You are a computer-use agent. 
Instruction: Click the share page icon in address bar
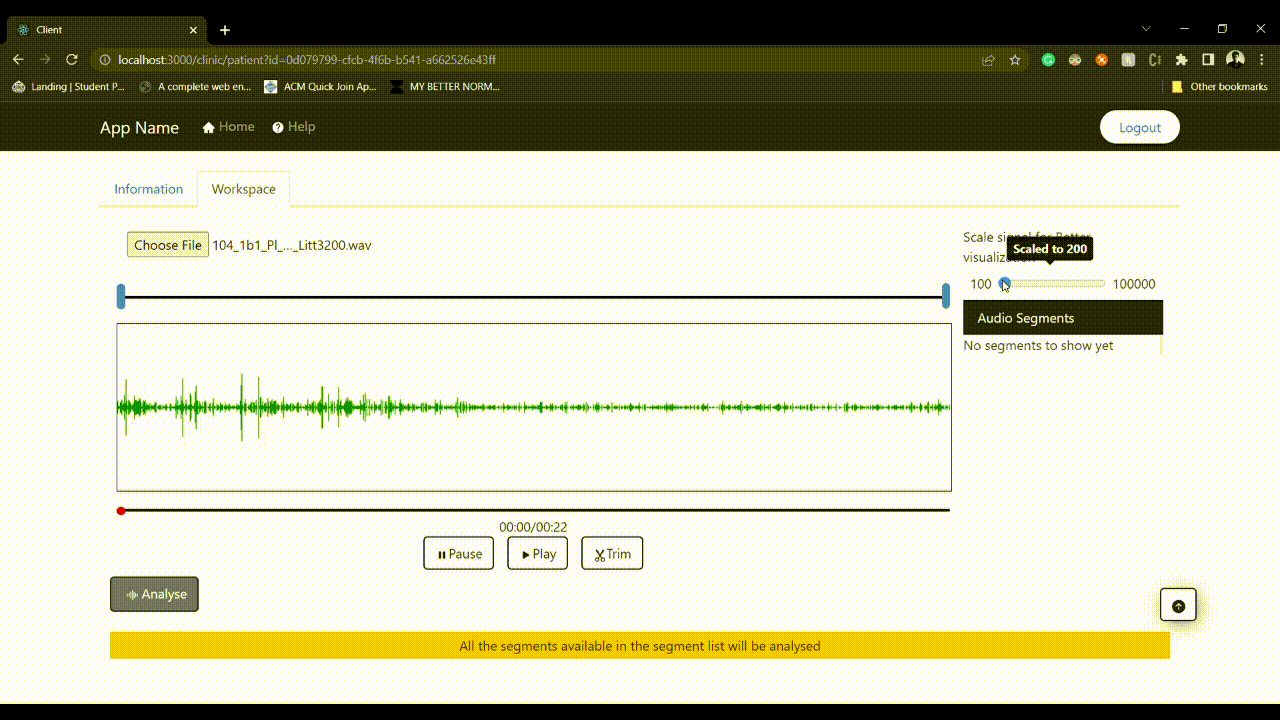coord(988,60)
